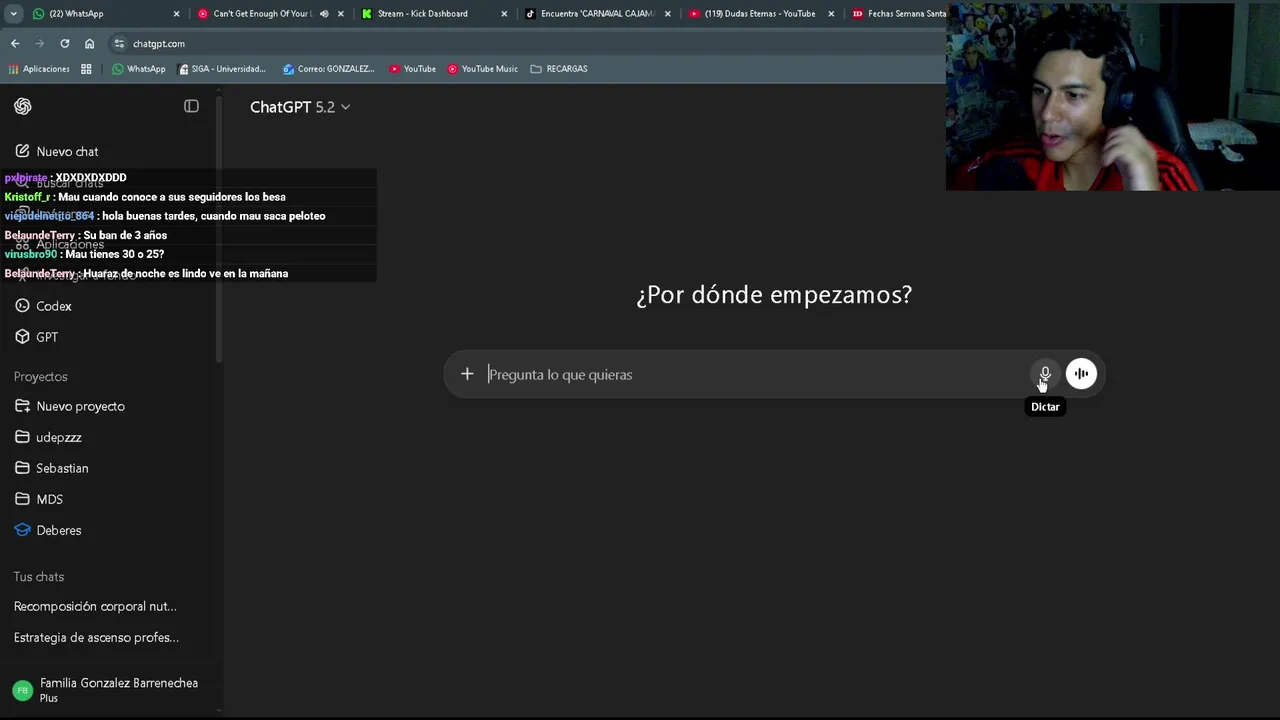1280x720 pixels.
Task: Start voice mode with the waveform button
Action: 1081,374
